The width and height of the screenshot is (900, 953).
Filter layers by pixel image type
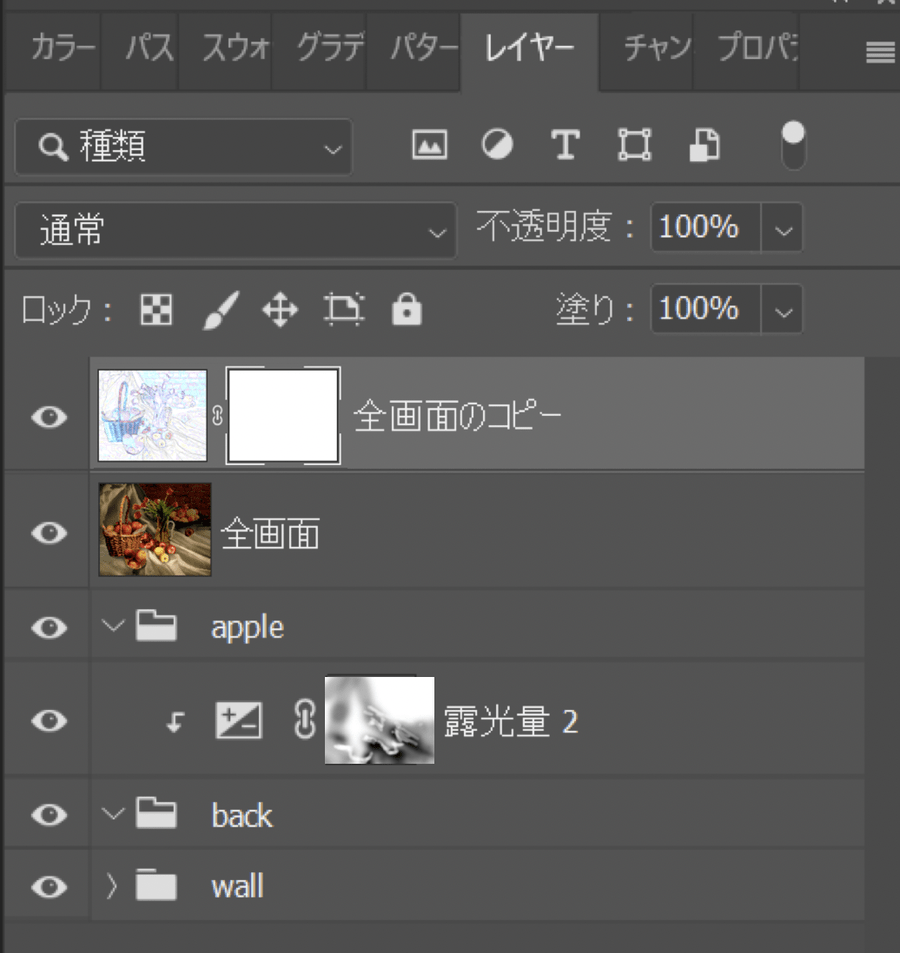pyautogui.click(x=430, y=145)
